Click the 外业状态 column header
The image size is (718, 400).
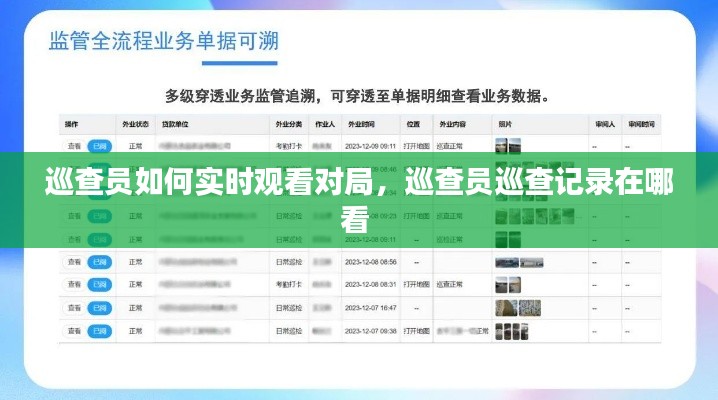click(x=135, y=125)
